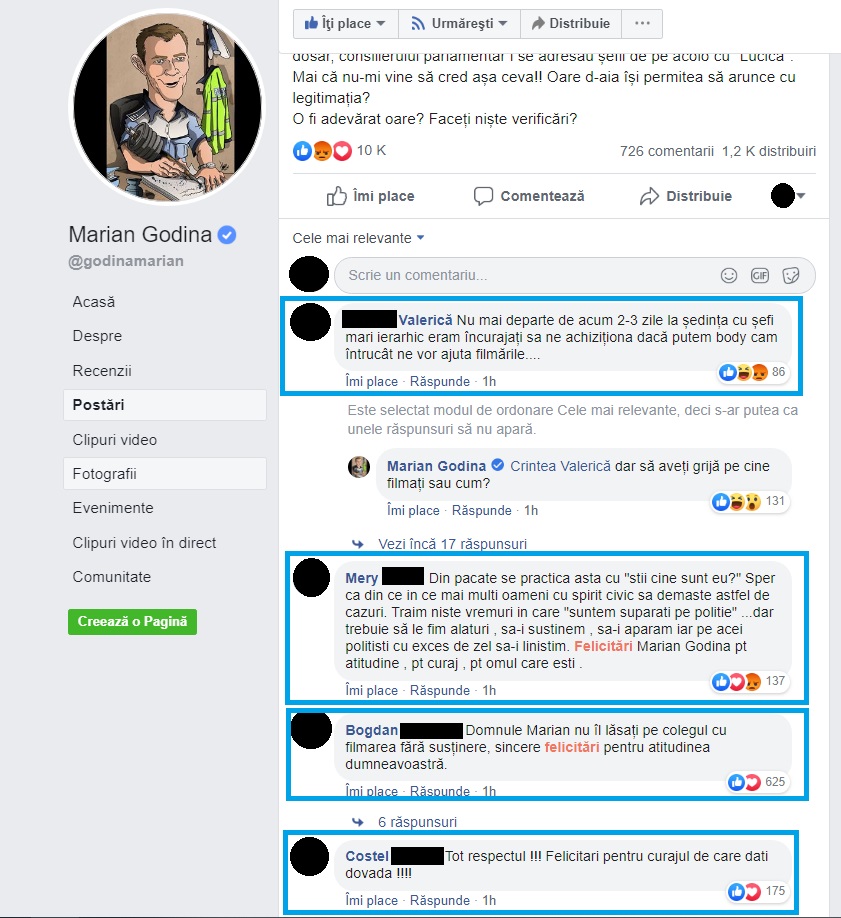Click the reaction icons beside 10 K
This screenshot has height=918, width=841.
(322, 151)
